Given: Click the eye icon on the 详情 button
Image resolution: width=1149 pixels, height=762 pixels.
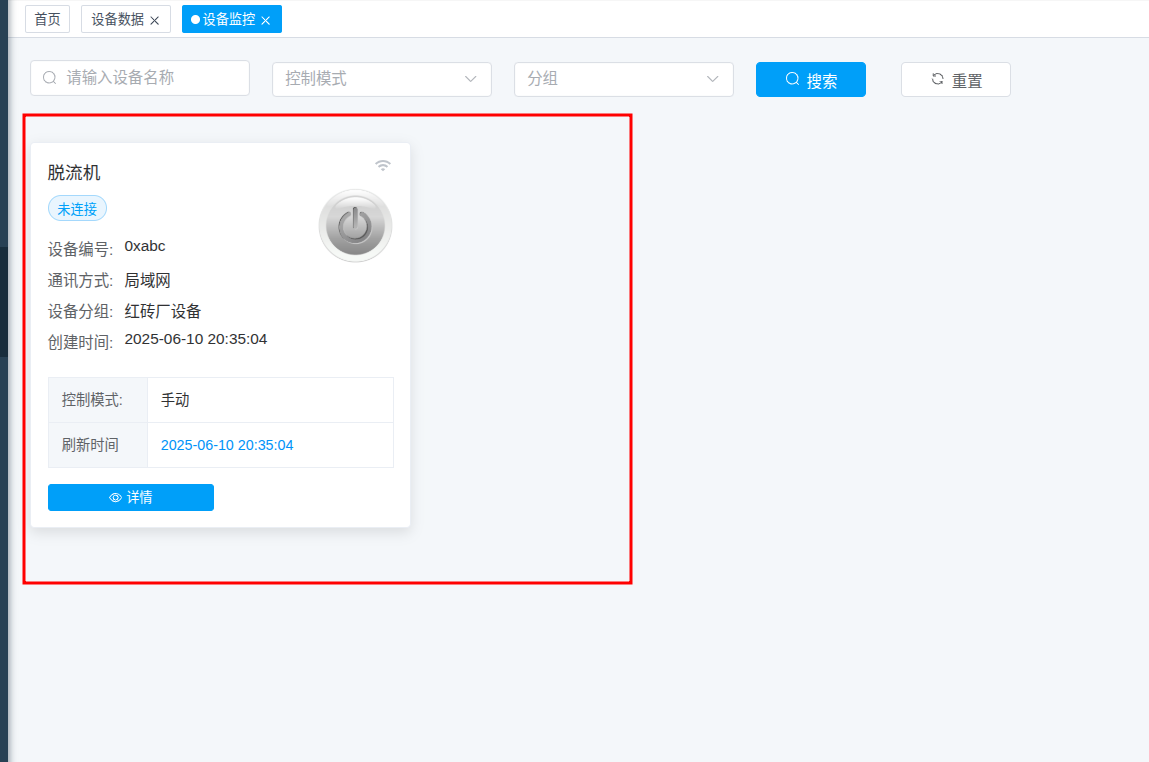Looking at the screenshot, I should coord(113,497).
